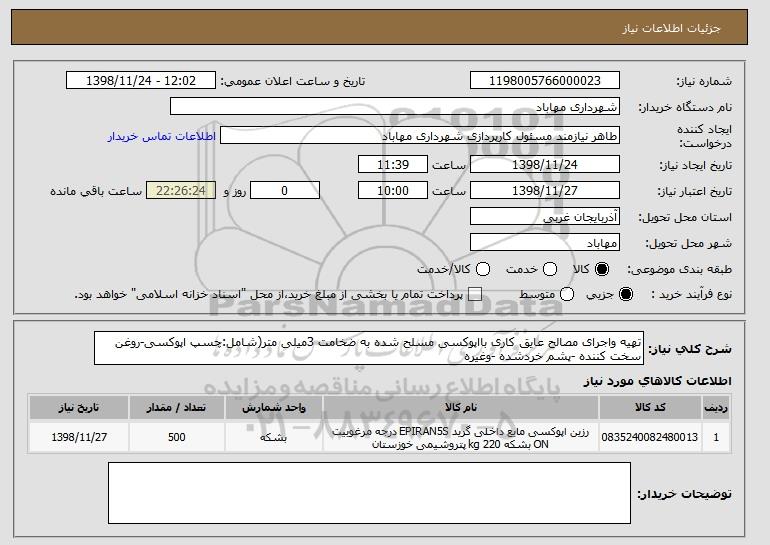Image resolution: width=770 pixels, height=545 pixels.
Task: Click the تاریخ نیاز column header
Action: tap(79, 408)
